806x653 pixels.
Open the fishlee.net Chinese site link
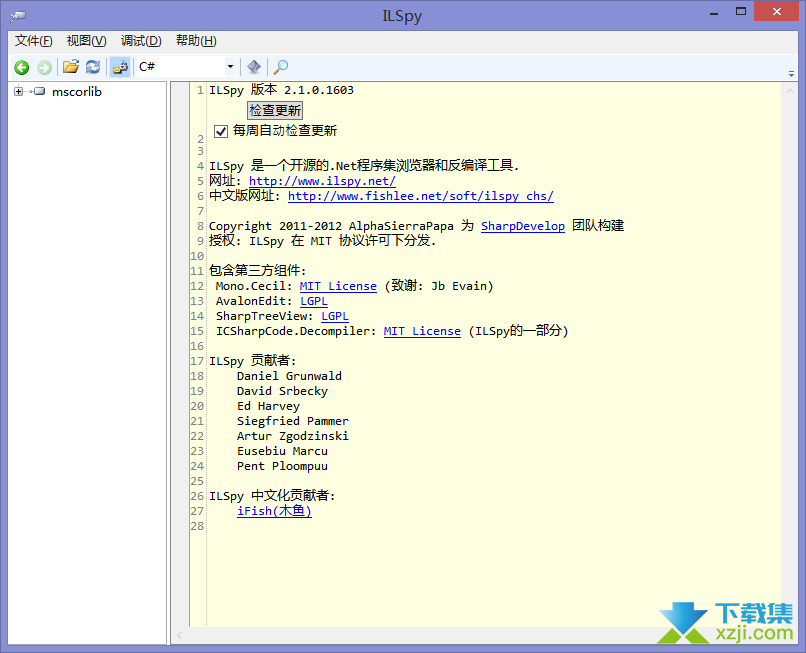tap(420, 196)
